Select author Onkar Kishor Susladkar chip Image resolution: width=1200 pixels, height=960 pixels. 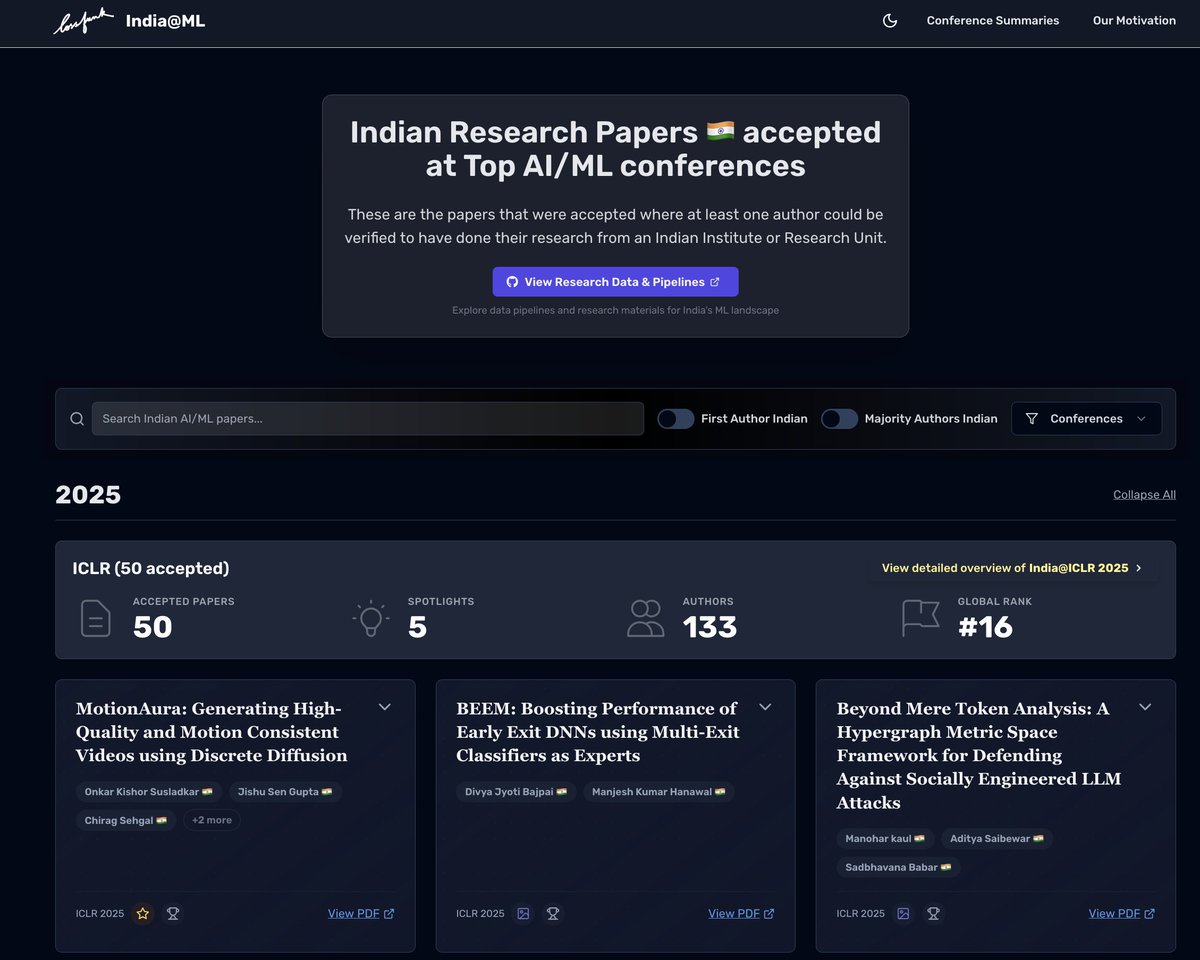pyautogui.click(x=148, y=792)
